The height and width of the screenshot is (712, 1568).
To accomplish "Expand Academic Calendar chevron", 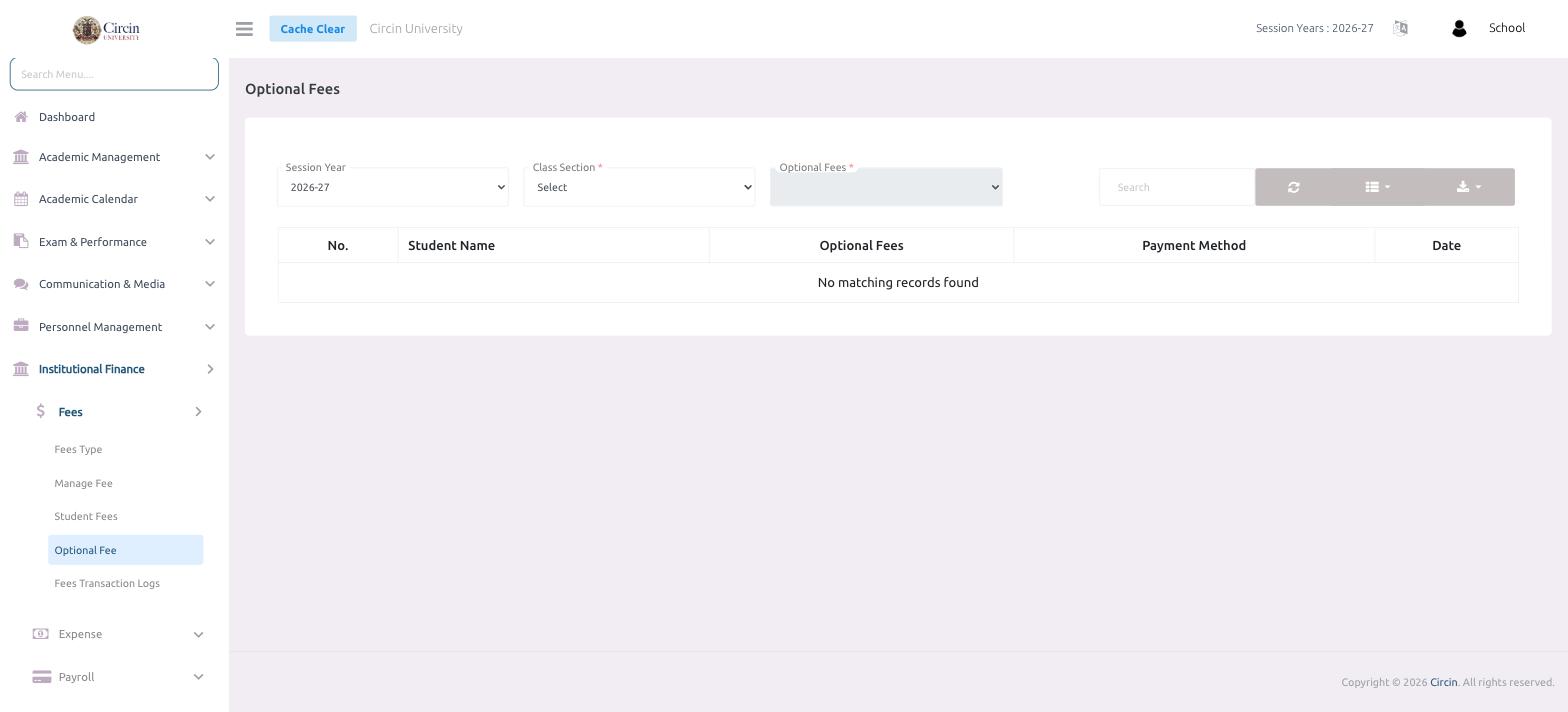I will pyautogui.click(x=210, y=199).
